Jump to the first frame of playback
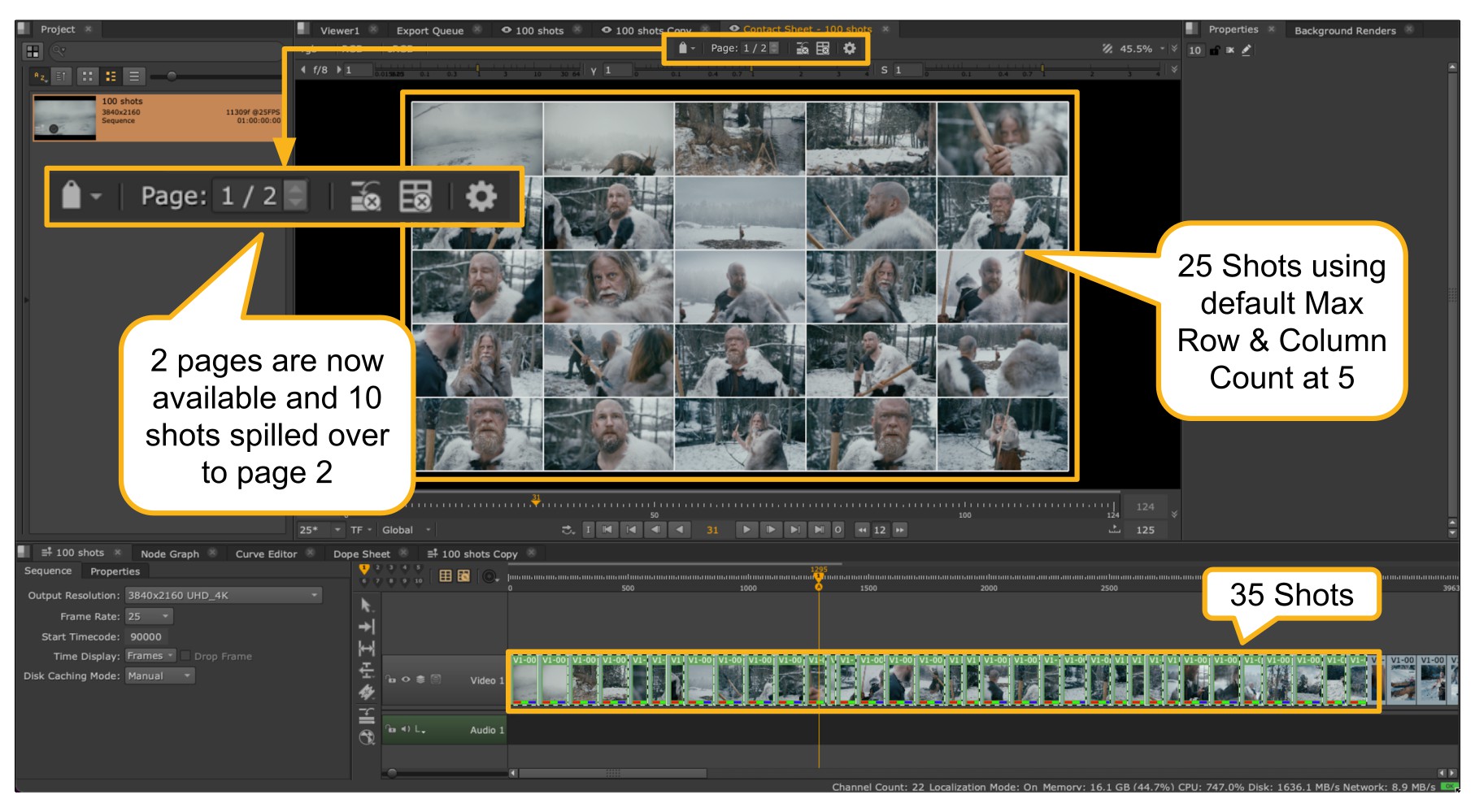This screenshot has height=812, width=1475. 607,530
